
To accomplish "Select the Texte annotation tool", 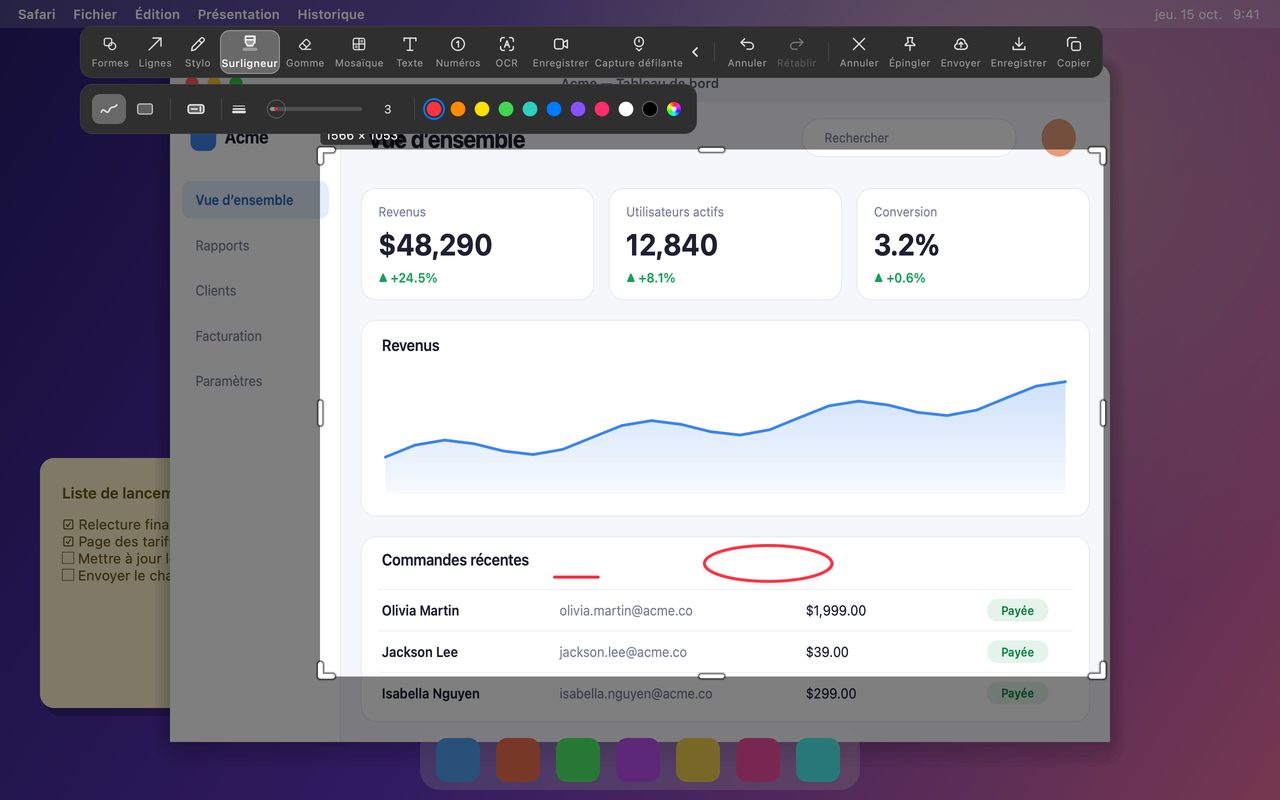I will click(x=410, y=51).
